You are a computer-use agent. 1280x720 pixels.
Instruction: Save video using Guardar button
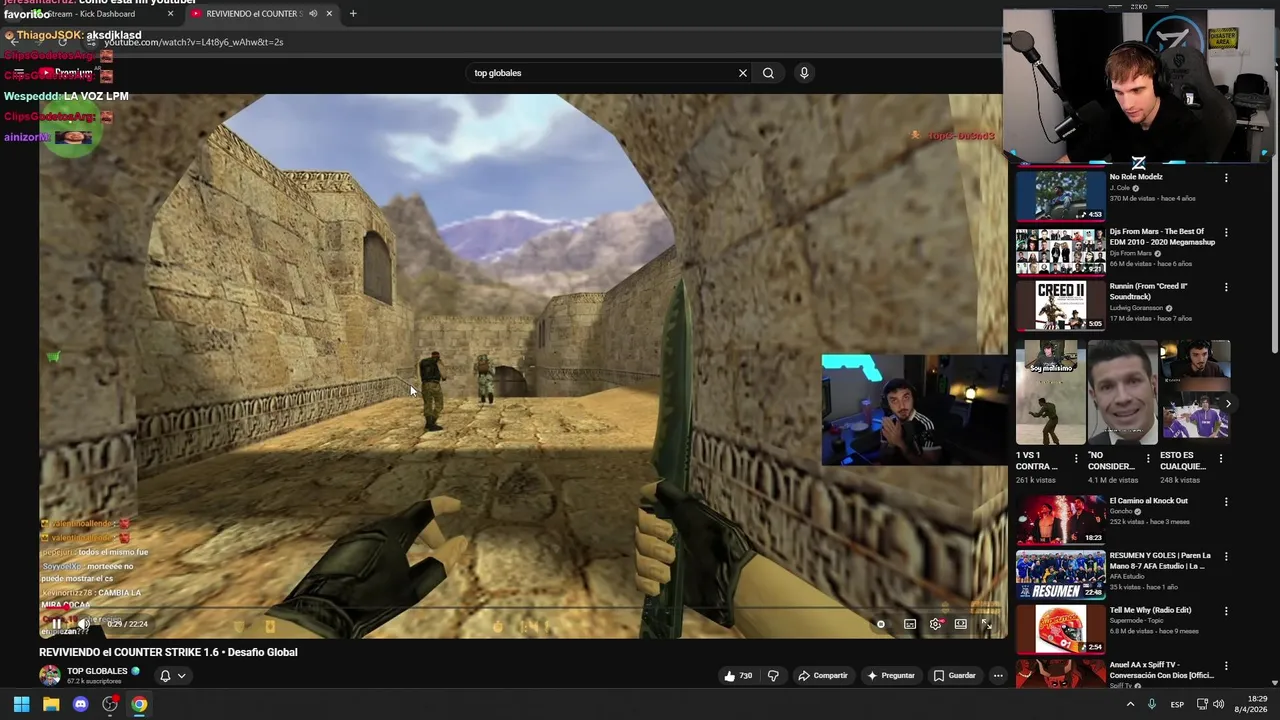coord(954,676)
